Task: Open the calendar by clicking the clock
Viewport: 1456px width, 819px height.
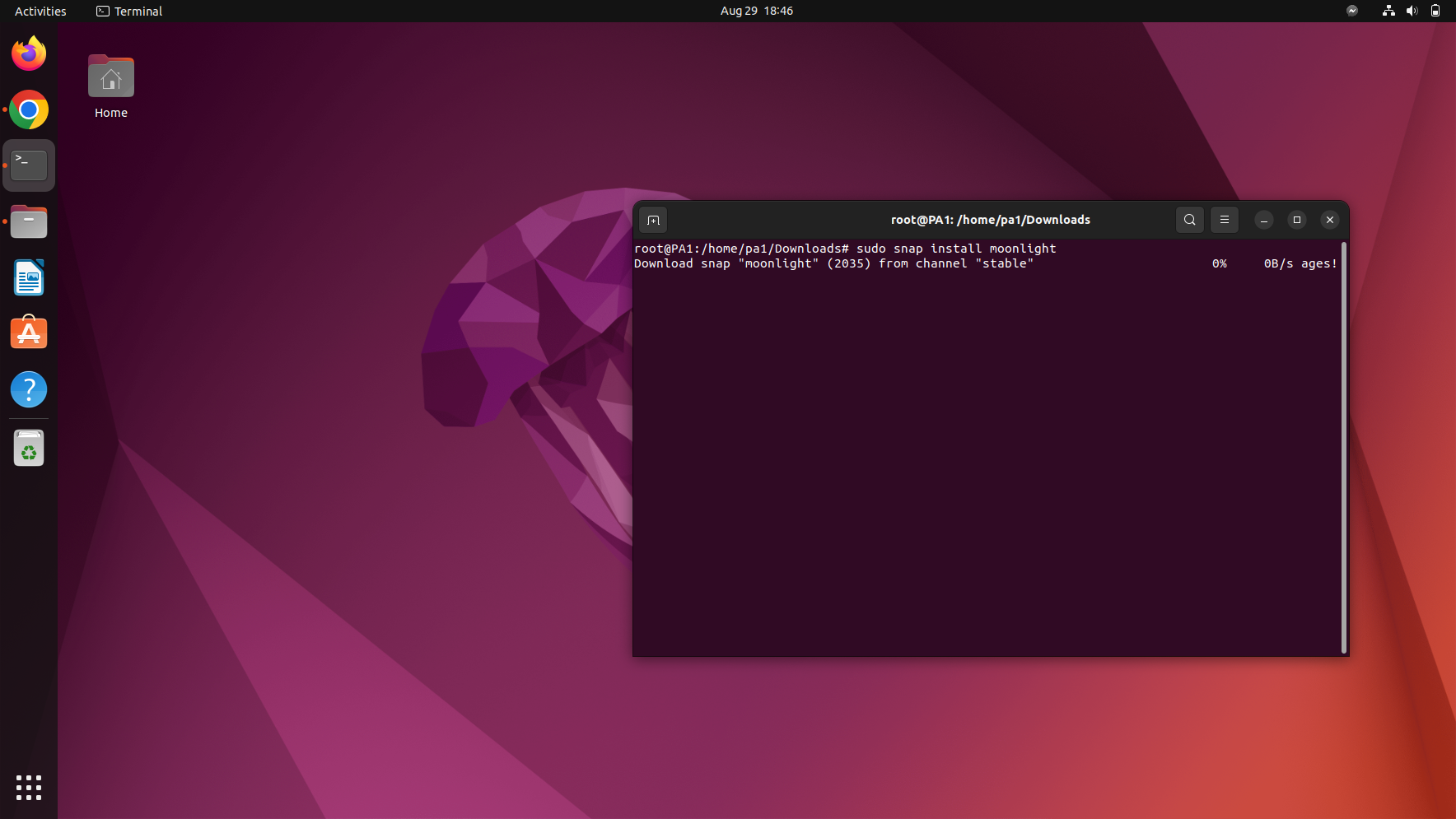Action: click(756, 11)
